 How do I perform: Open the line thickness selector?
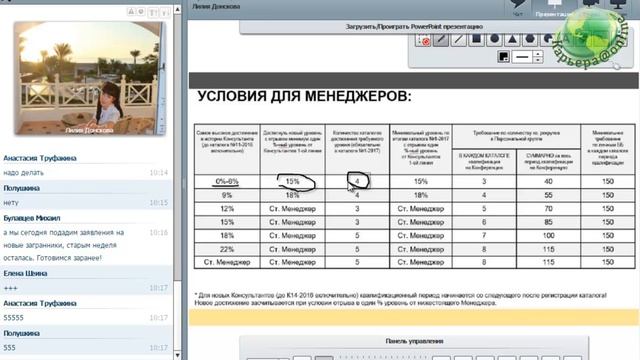[x=522, y=57]
